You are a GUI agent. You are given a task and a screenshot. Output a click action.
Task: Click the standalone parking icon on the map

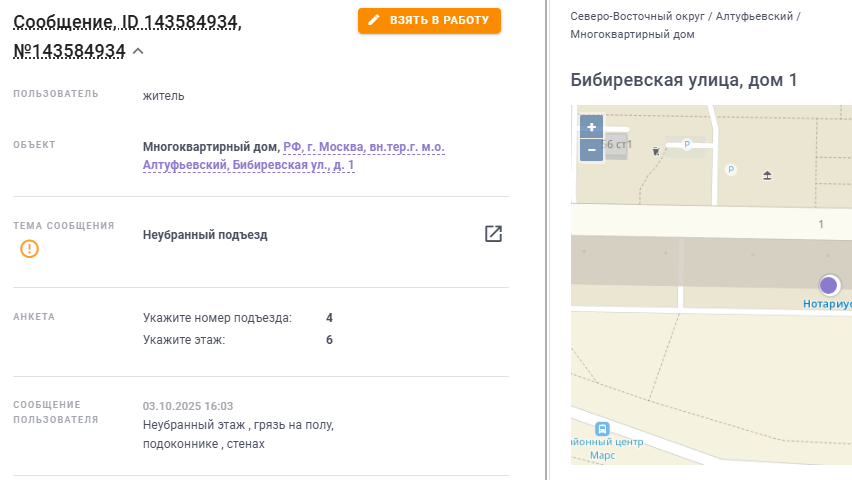pyautogui.click(x=730, y=170)
